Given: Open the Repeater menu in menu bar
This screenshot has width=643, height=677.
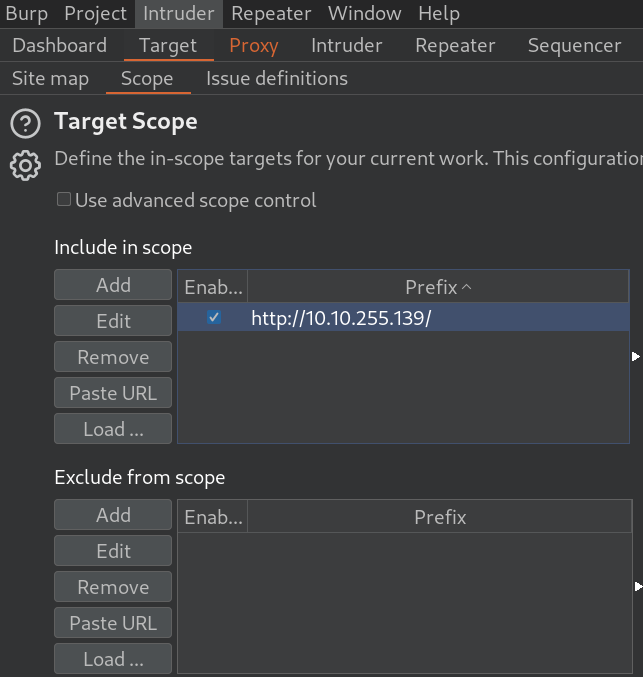Looking at the screenshot, I should (x=271, y=14).
